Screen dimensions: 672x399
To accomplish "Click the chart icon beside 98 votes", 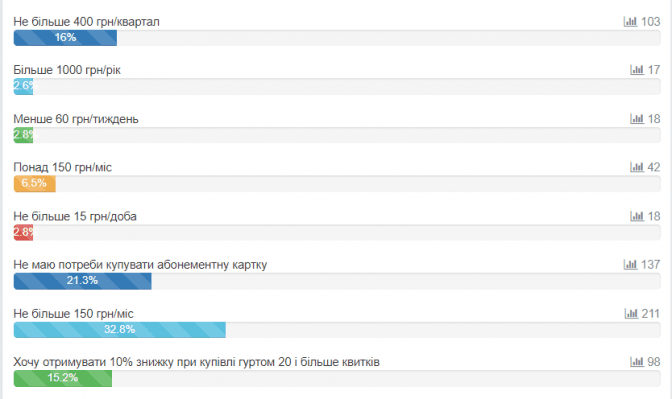I will [x=637, y=362].
